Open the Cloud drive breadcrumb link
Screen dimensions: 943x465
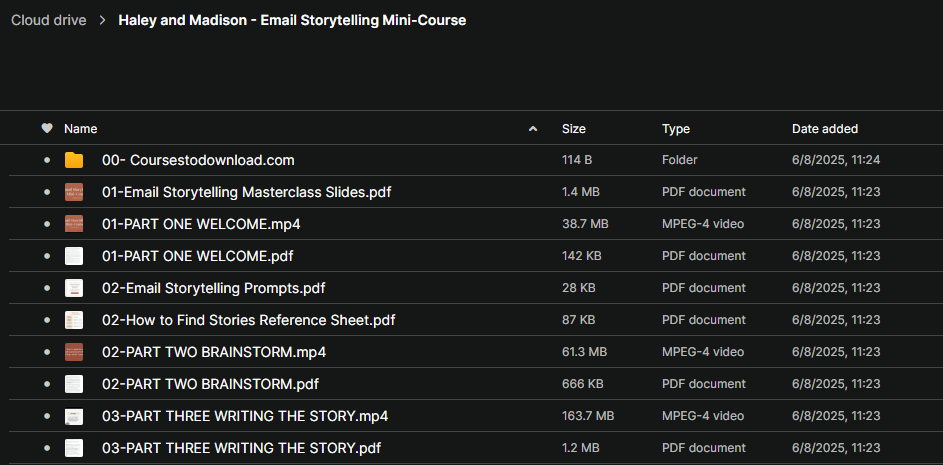point(49,20)
